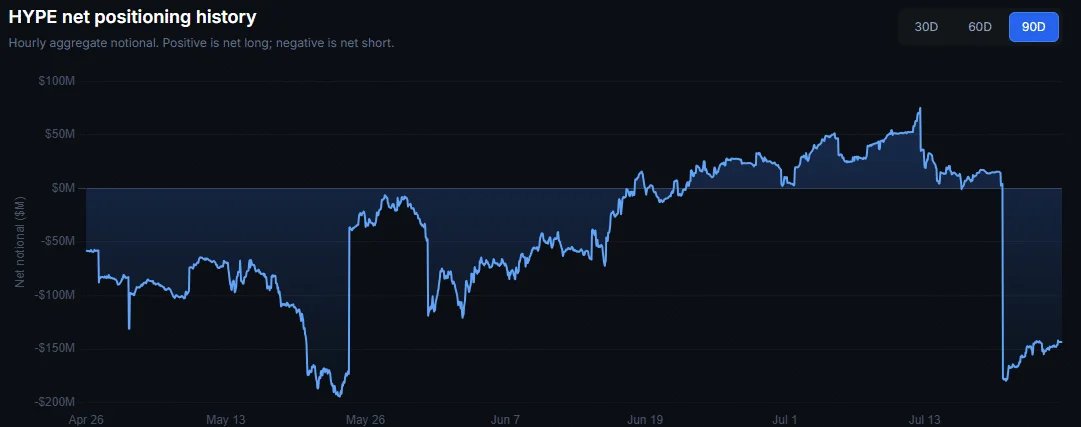Switch to the 60D range
Viewport: 1081px width, 427px height.
980,27
